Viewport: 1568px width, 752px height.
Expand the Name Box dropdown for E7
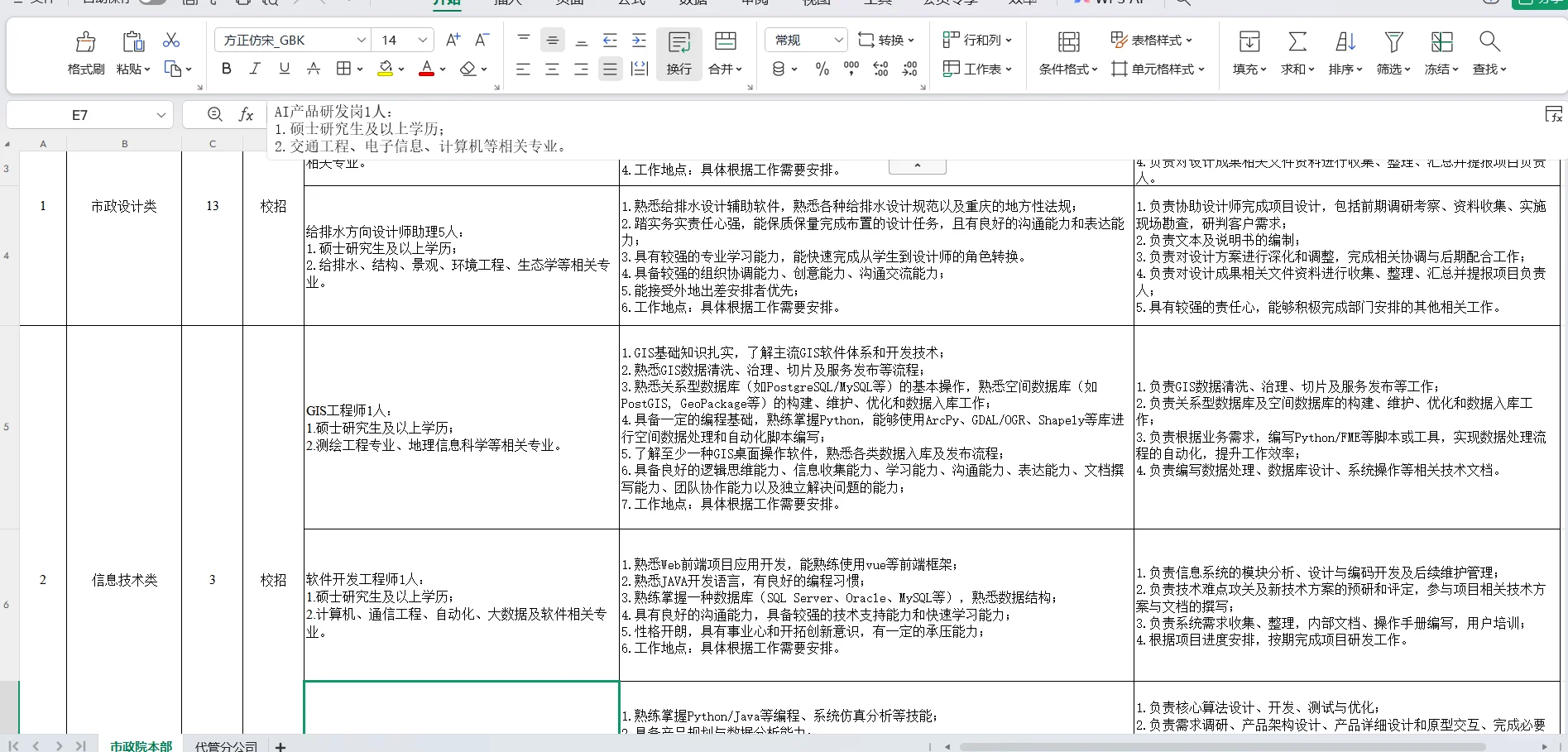(161, 115)
